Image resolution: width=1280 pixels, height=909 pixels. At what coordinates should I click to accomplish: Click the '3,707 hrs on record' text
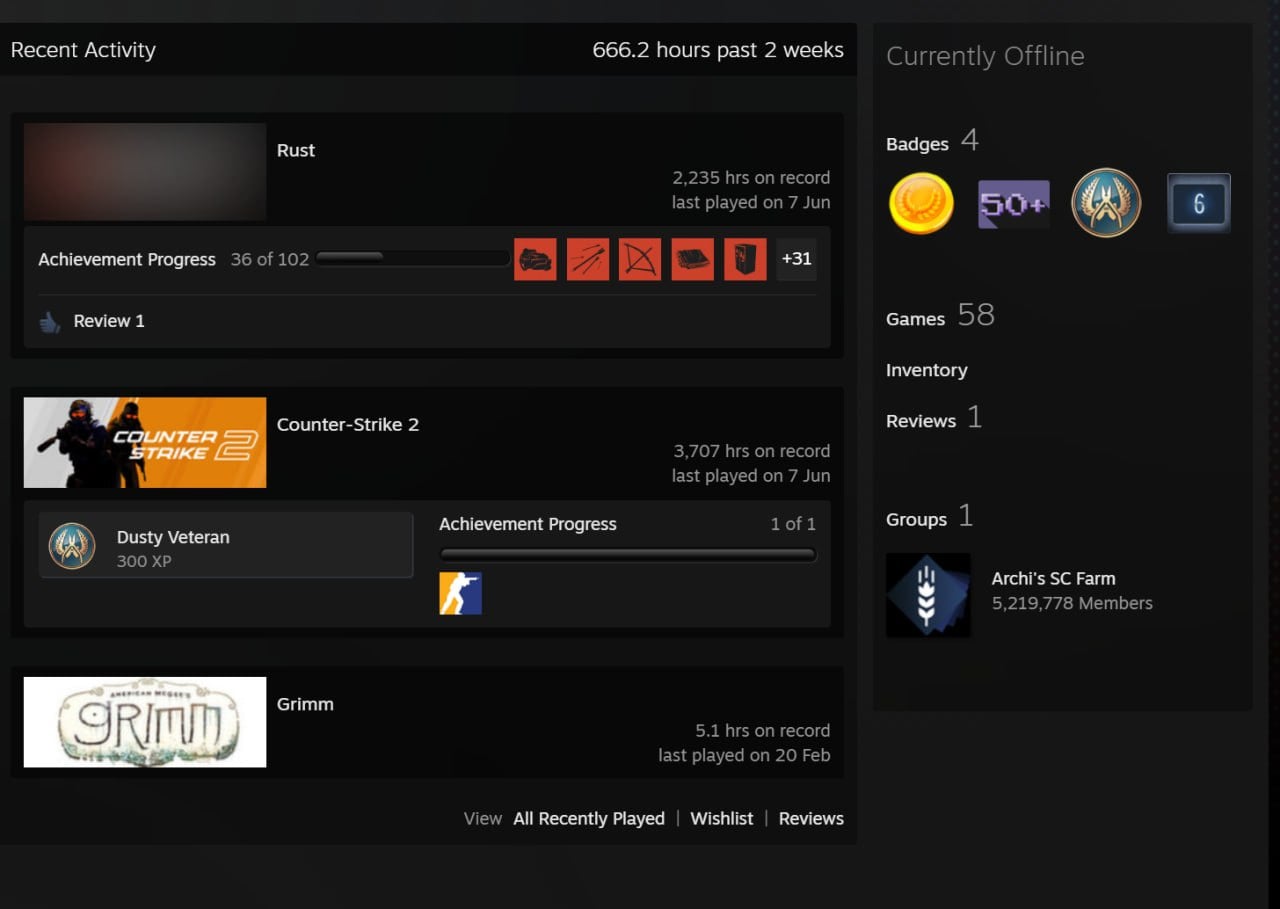(751, 451)
